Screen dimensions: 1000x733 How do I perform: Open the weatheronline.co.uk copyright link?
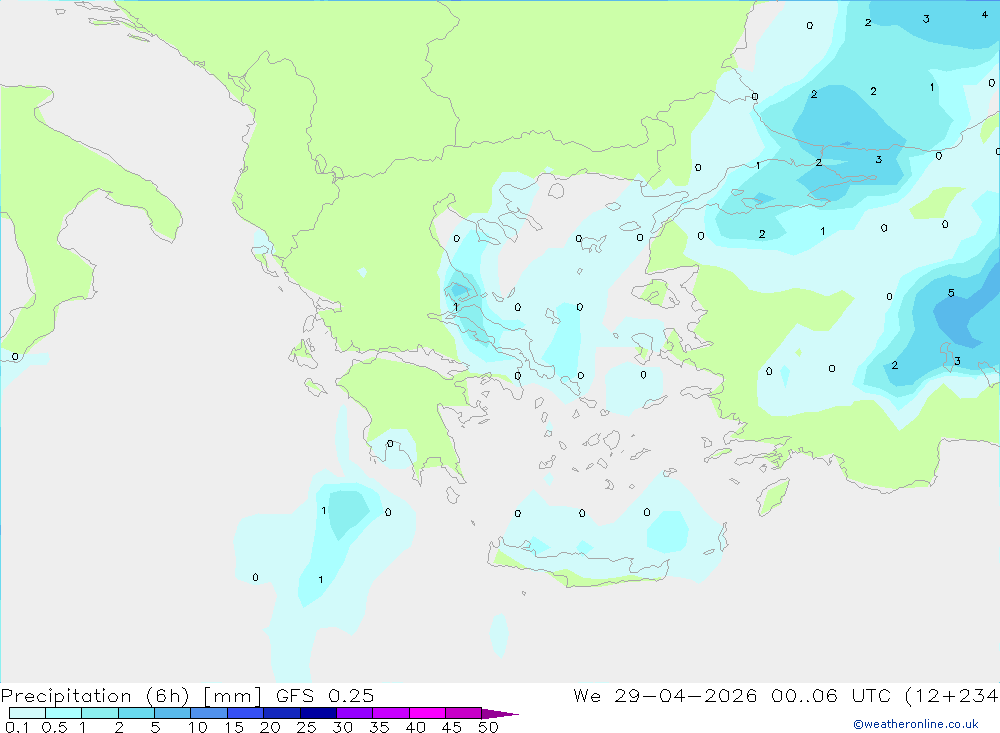[x=916, y=724]
